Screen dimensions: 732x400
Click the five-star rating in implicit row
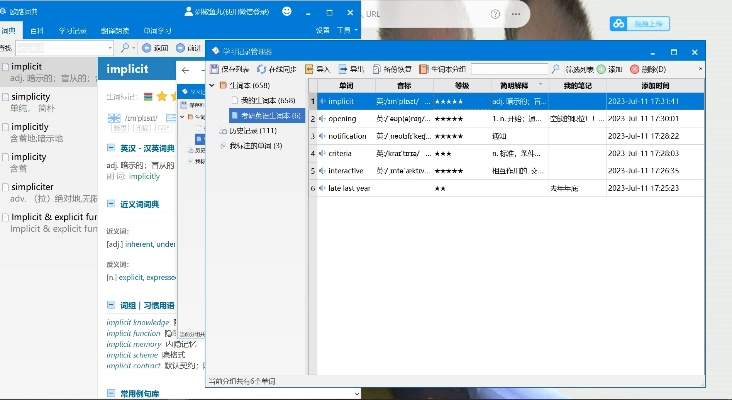coord(449,102)
